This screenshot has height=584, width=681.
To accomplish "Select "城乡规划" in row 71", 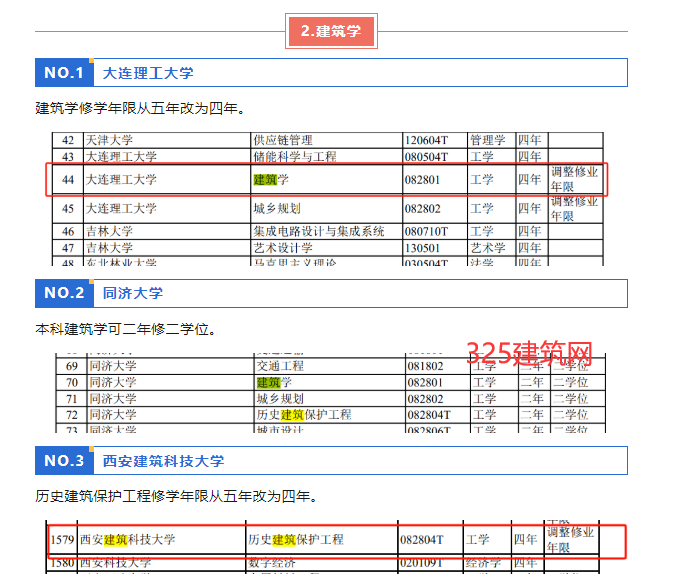I will (280, 399).
